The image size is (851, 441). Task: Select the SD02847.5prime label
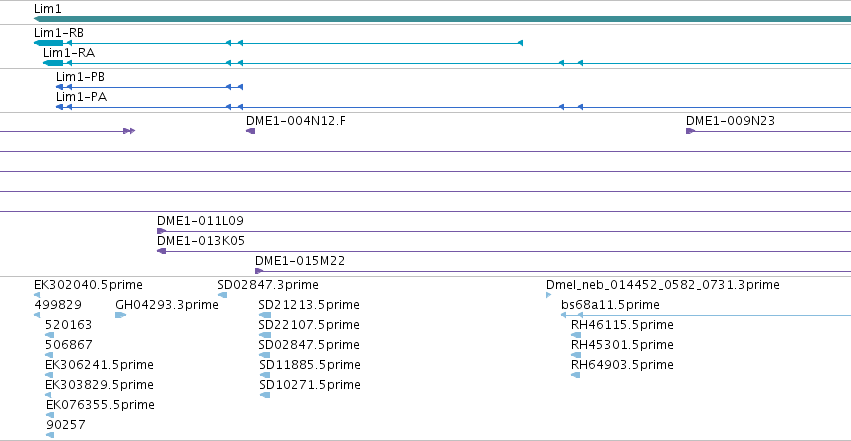[309, 345]
